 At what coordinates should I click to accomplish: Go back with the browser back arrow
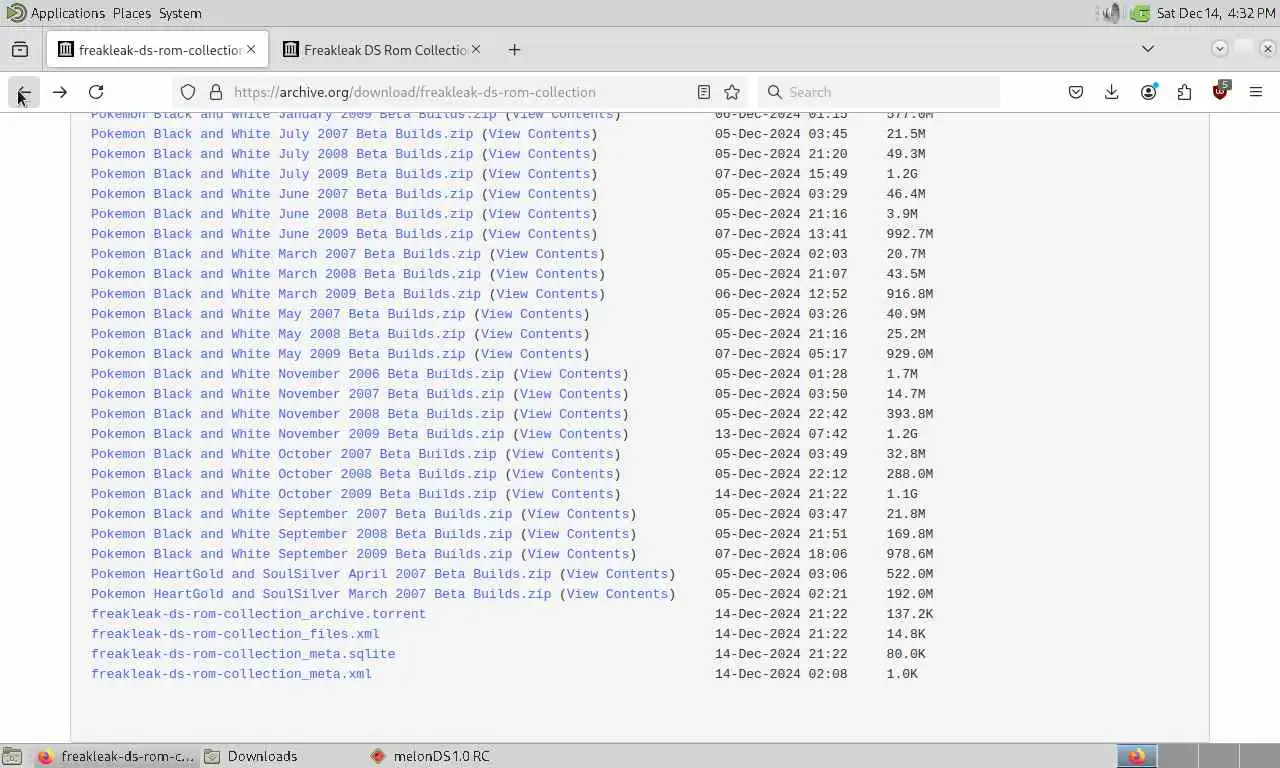(23, 92)
